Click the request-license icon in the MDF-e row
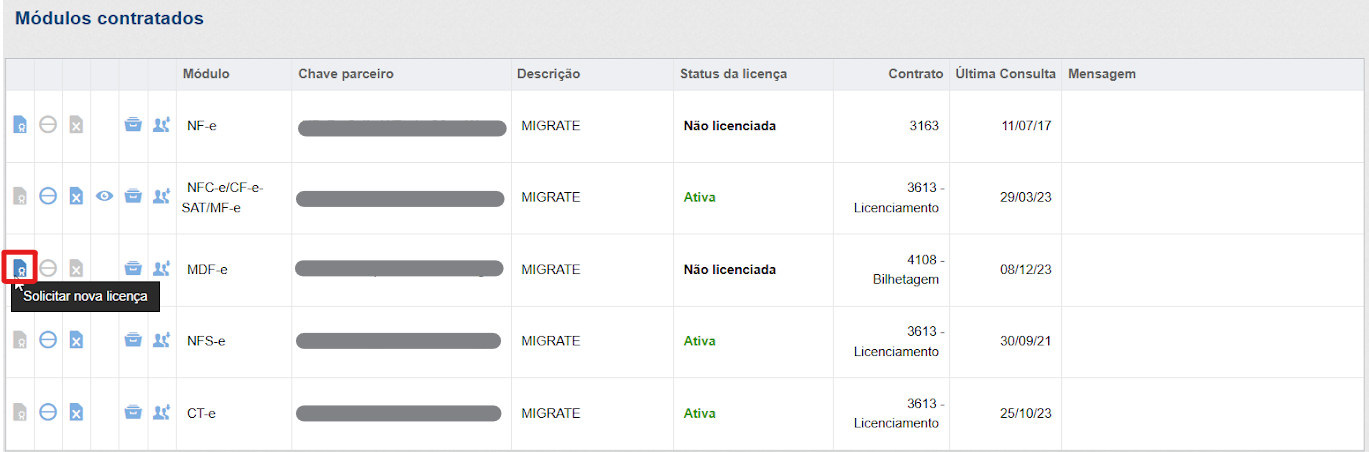The width and height of the screenshot is (1369, 452). tap(20, 268)
